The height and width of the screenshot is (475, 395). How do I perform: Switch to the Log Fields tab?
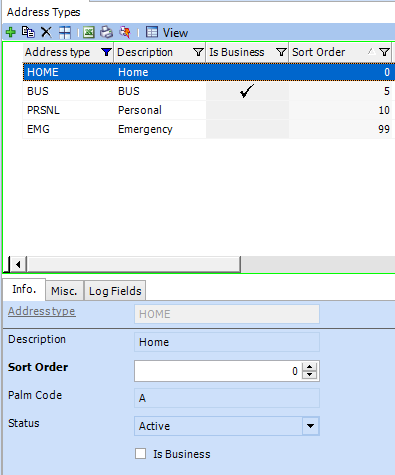(x=115, y=291)
